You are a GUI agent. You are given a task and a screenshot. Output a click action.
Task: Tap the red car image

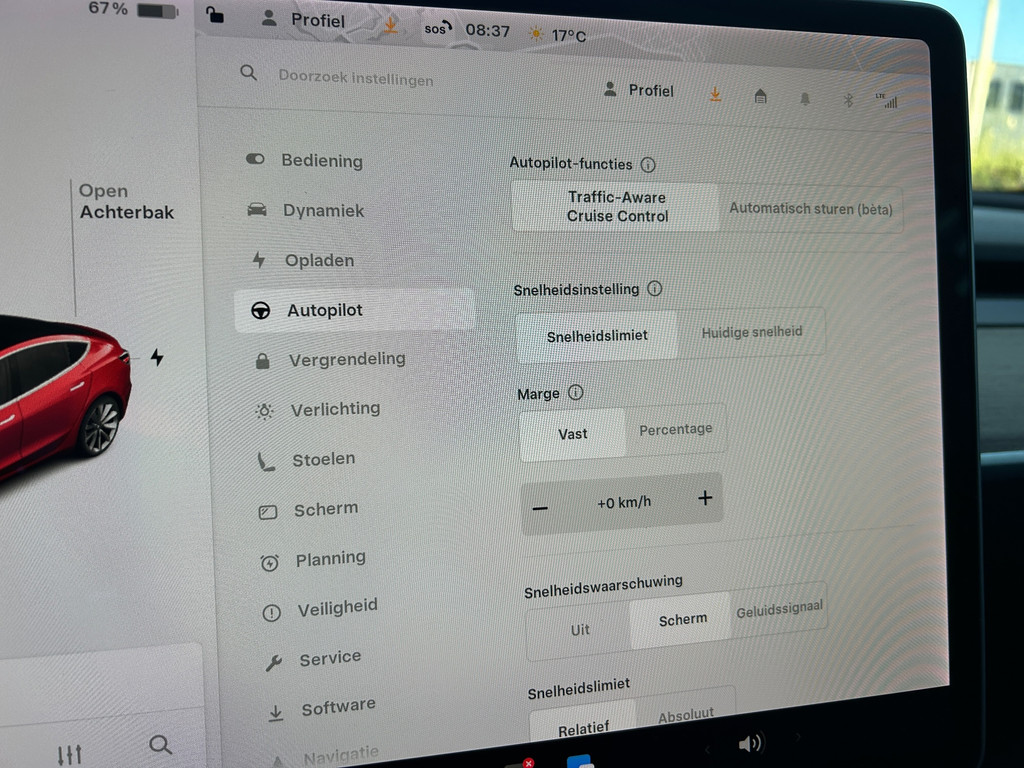(x=63, y=396)
